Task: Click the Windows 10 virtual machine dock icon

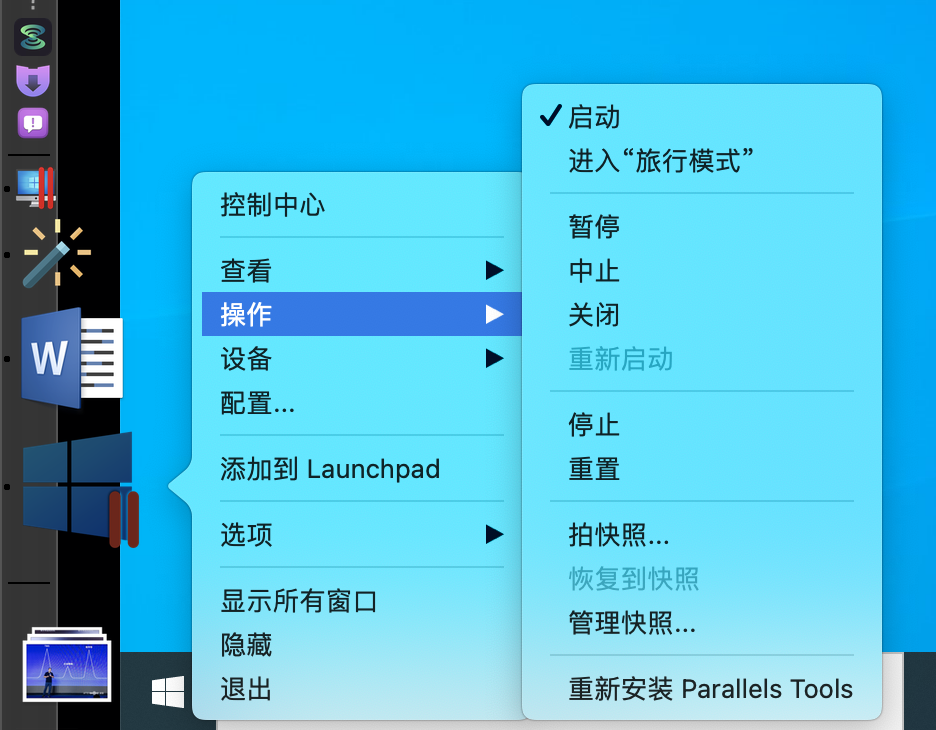Action: click(79, 487)
